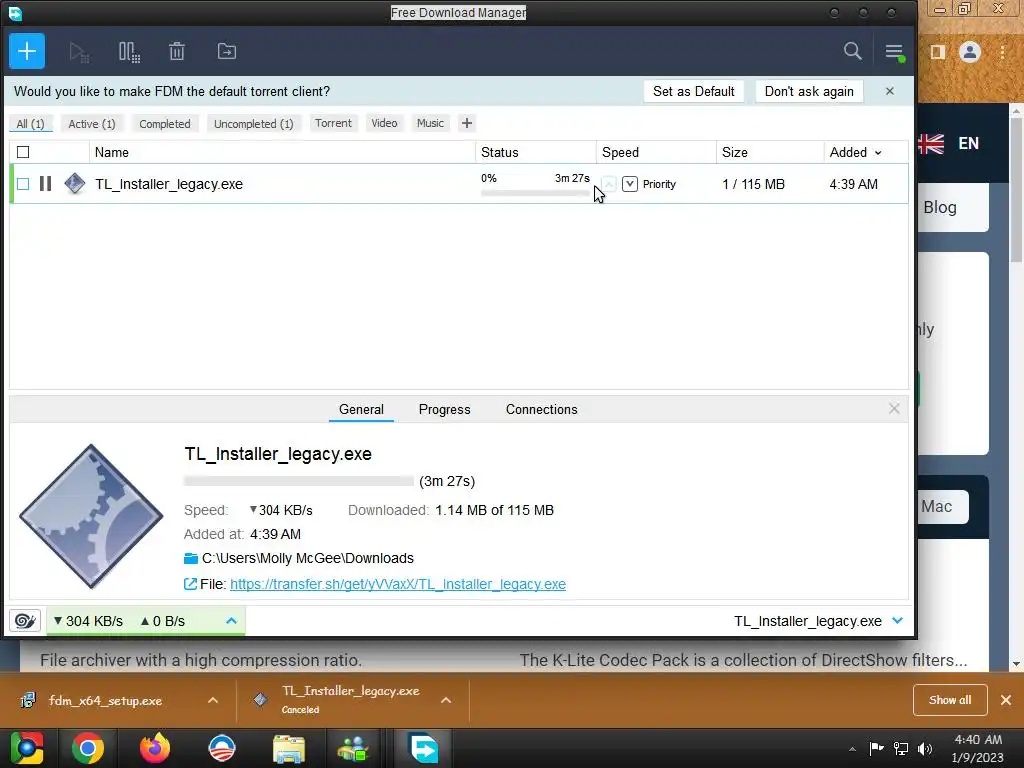The image size is (1024, 768).
Task: Click Free Download Manager taskbar icon
Action: pyautogui.click(x=423, y=748)
